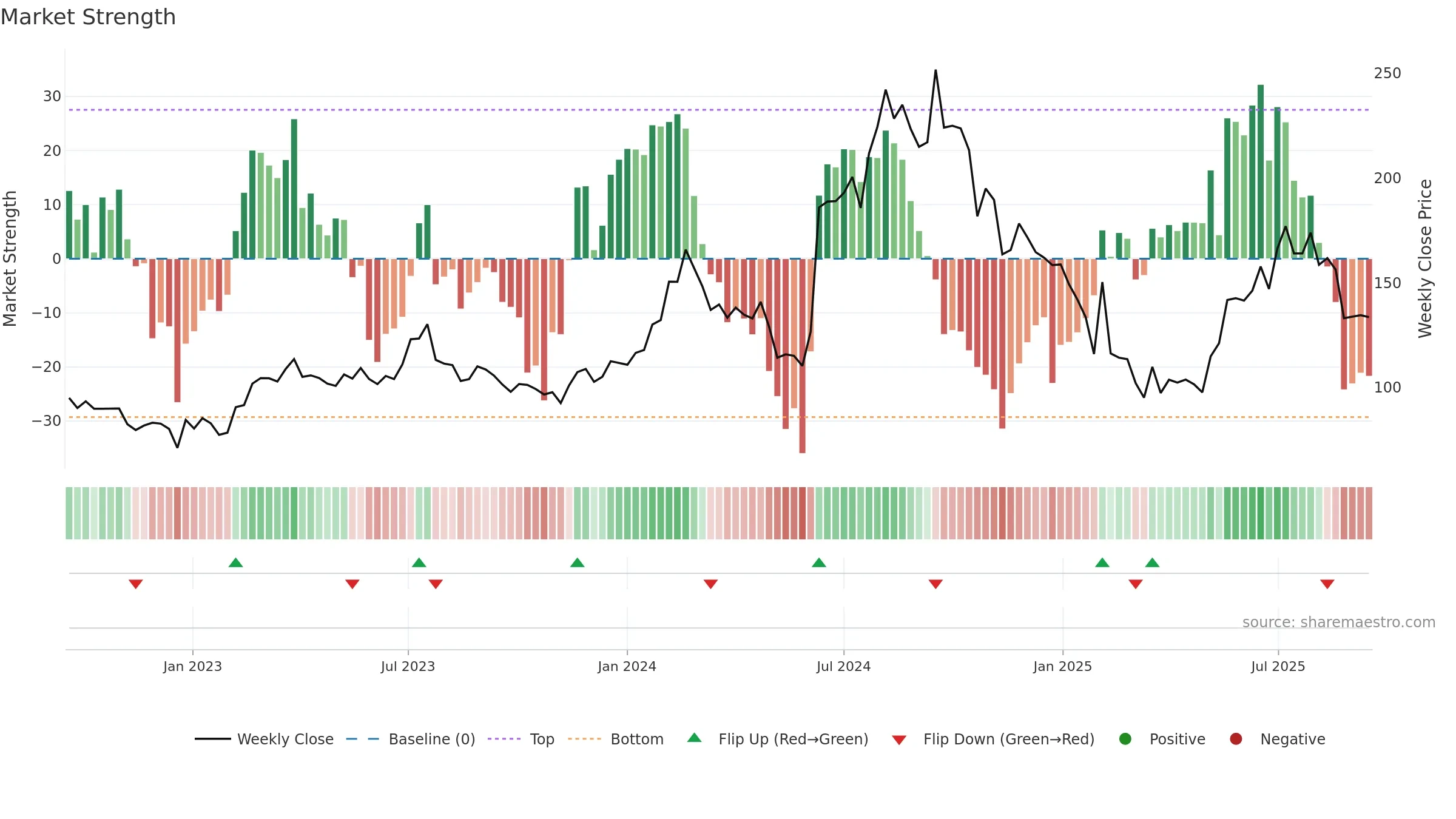The width and height of the screenshot is (1456, 819).
Task: Click the Jan 2023 x-axis label
Action: pos(192,666)
